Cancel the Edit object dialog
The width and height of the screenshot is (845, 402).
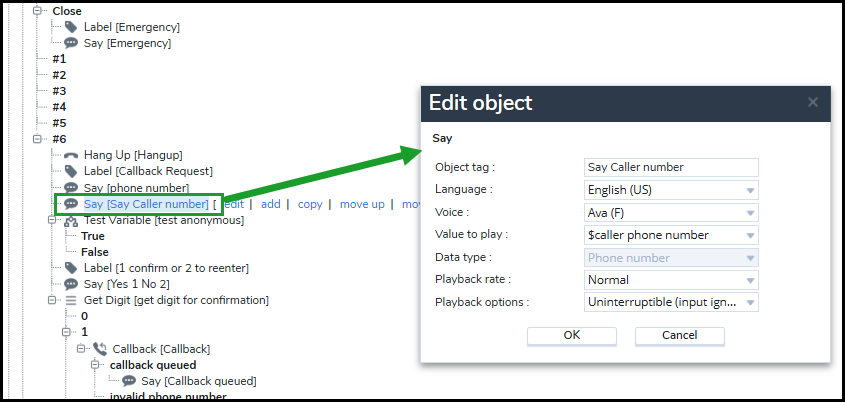pyautogui.click(x=680, y=335)
